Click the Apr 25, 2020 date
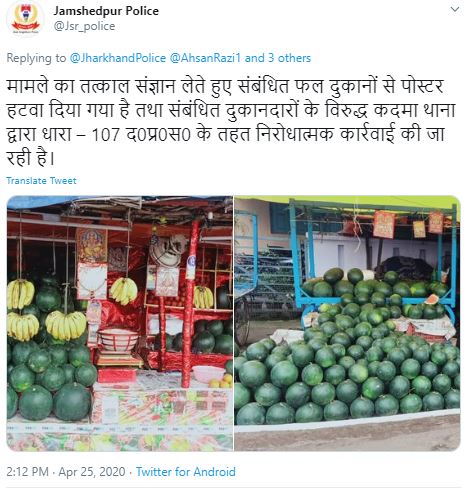Viewport: 467px width, 496px height. [x=92, y=472]
